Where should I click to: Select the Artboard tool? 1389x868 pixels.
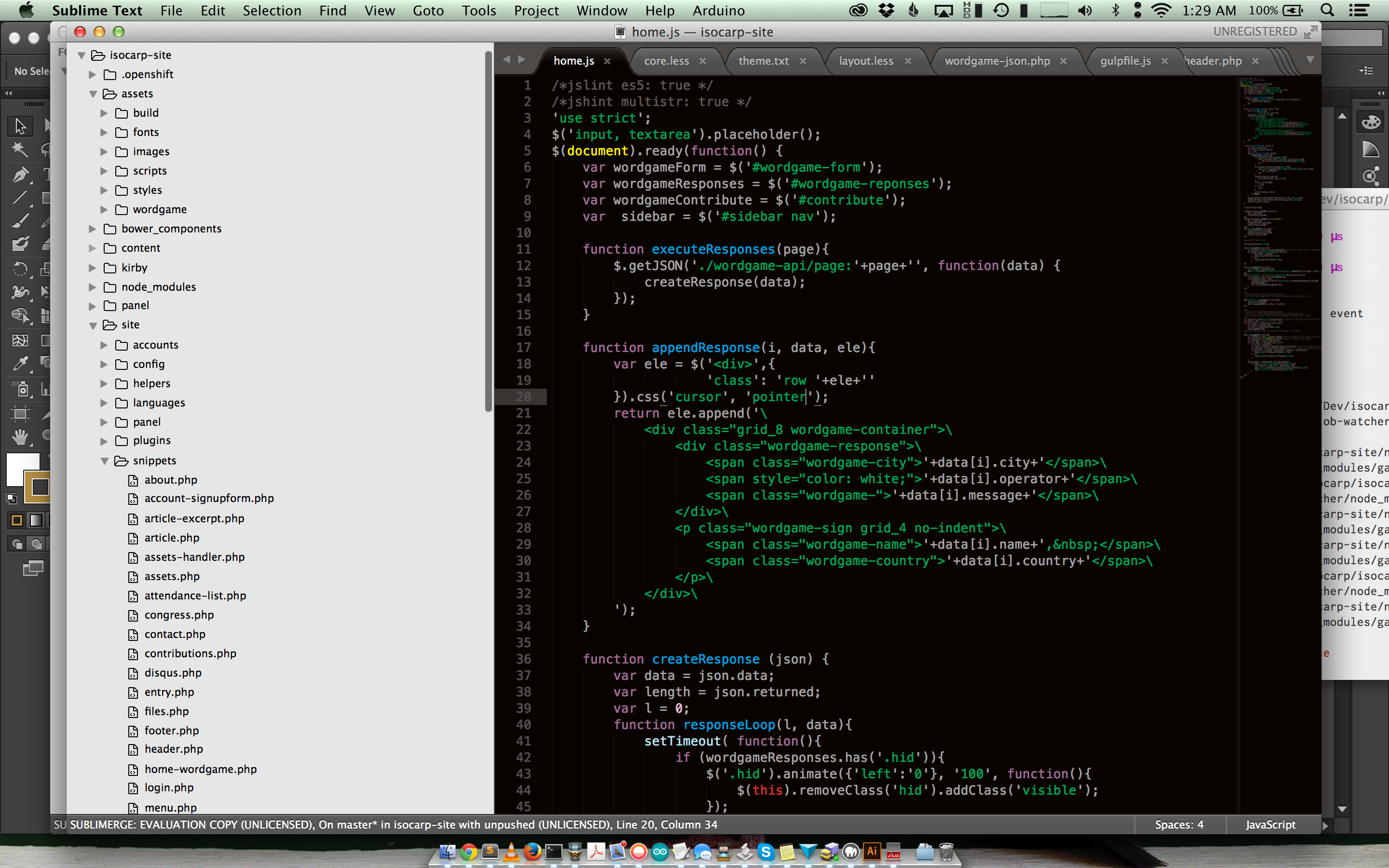pos(19,413)
